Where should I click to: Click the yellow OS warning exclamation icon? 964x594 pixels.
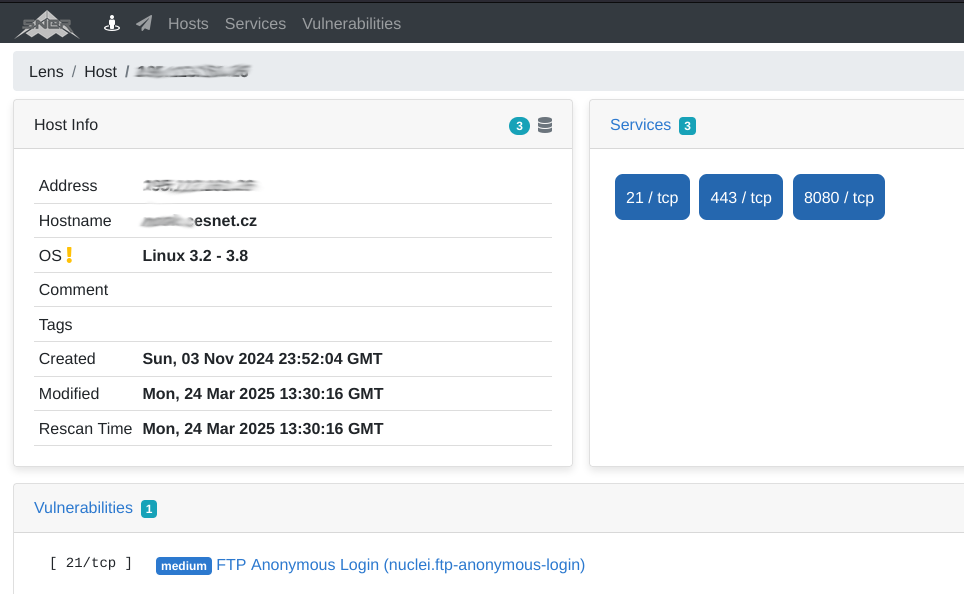click(x=69, y=255)
